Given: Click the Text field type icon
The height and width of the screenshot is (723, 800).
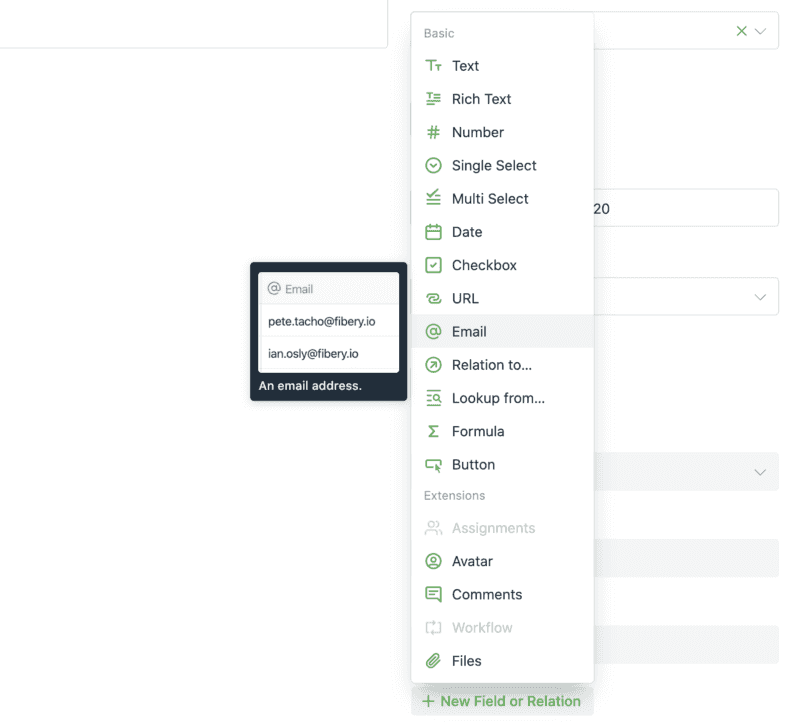Looking at the screenshot, I should click(x=433, y=66).
